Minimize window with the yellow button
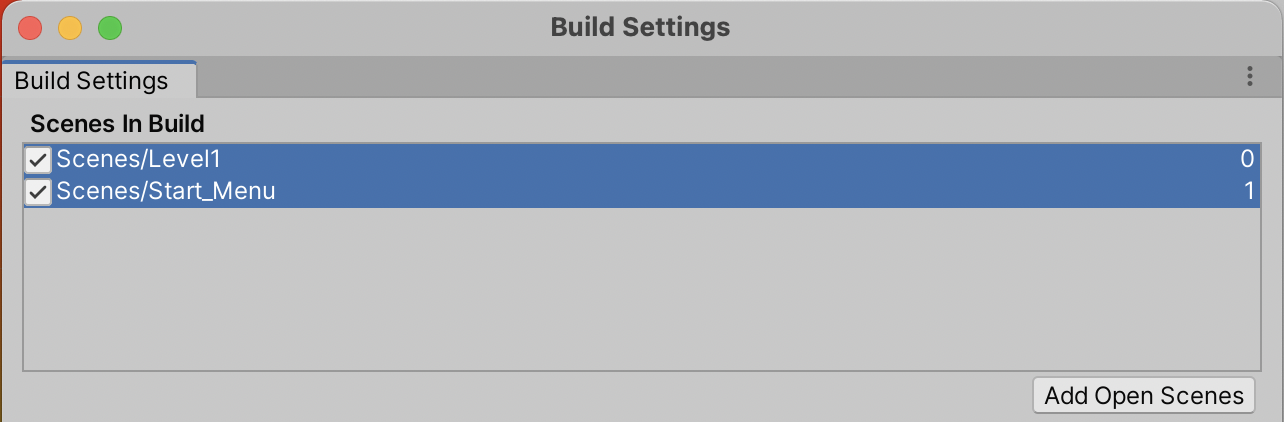 (70, 28)
